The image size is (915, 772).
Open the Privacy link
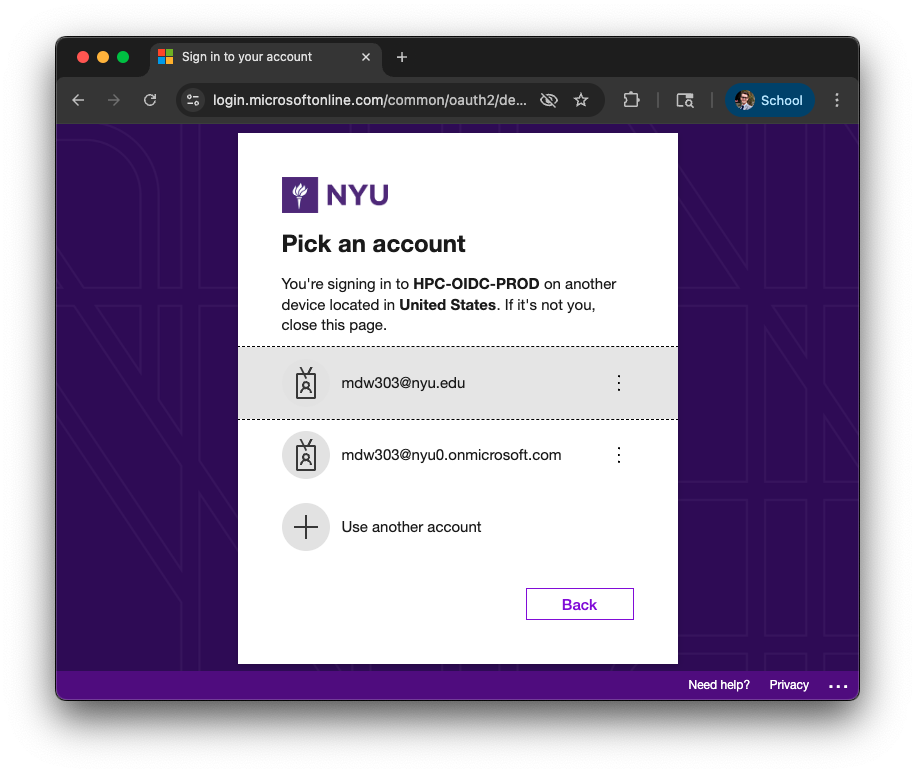pos(789,685)
